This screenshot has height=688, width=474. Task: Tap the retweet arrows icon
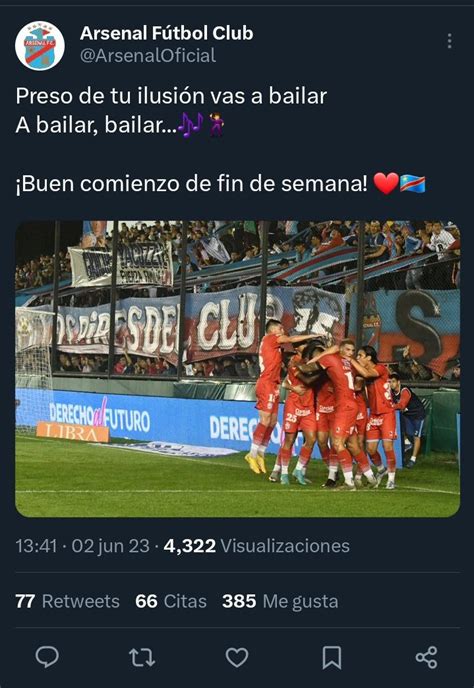[142, 657]
